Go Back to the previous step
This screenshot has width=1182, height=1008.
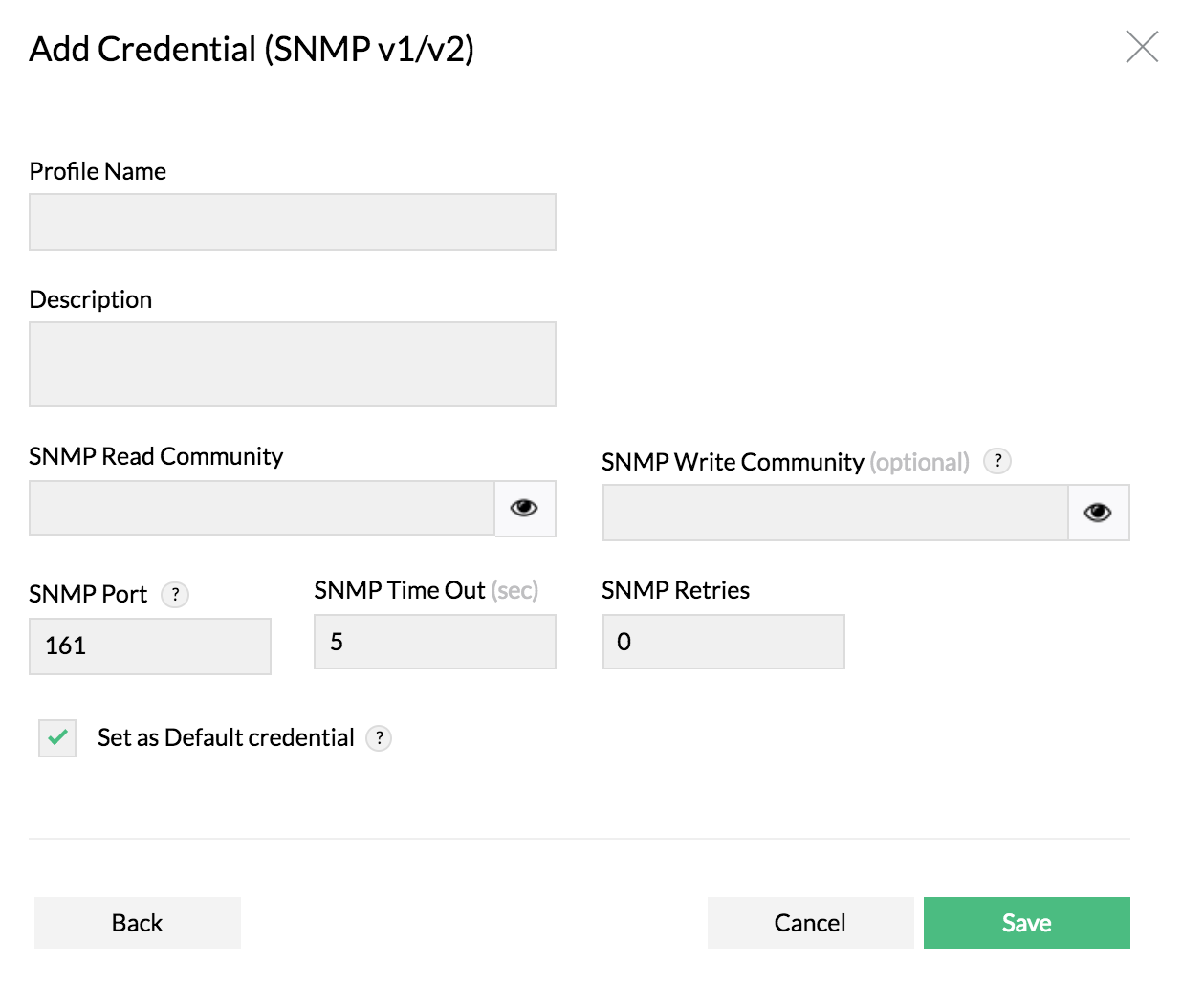(138, 923)
